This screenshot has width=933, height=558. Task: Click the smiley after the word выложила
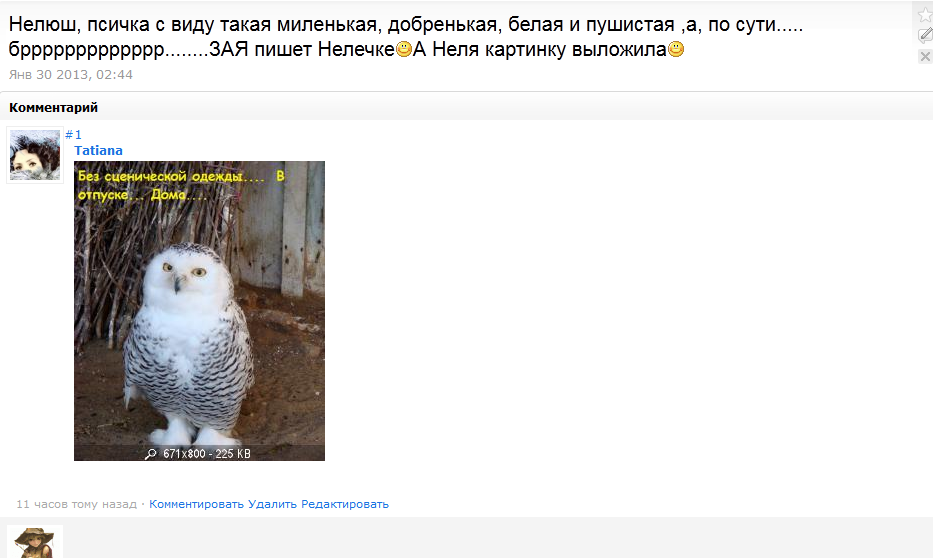coord(676,49)
